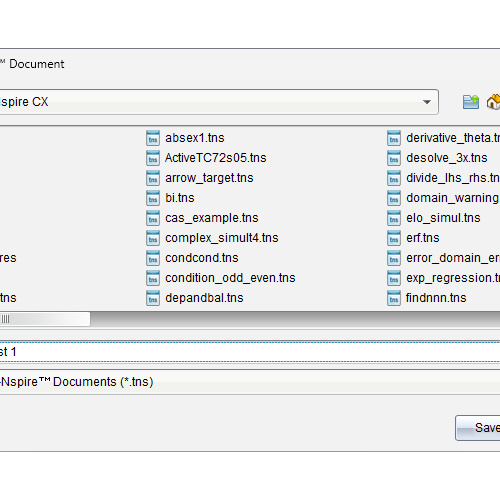Select the file name absex1.tns

195,138
